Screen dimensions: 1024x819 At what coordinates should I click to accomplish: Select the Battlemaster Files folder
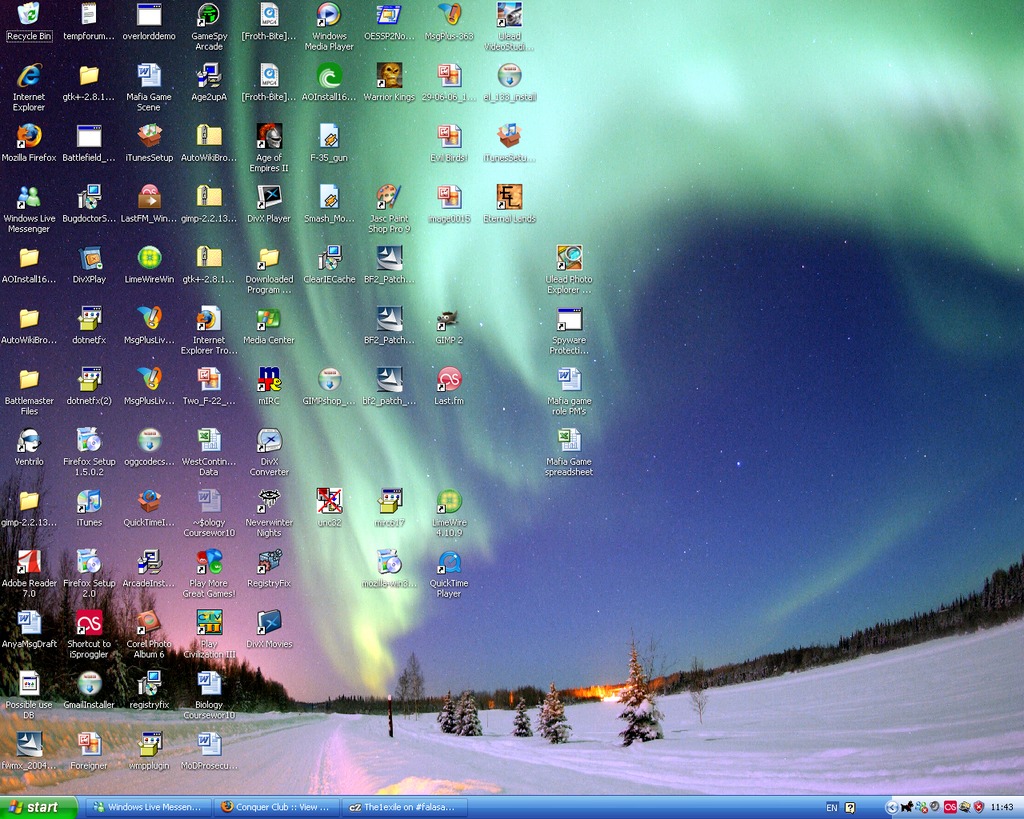(28, 380)
